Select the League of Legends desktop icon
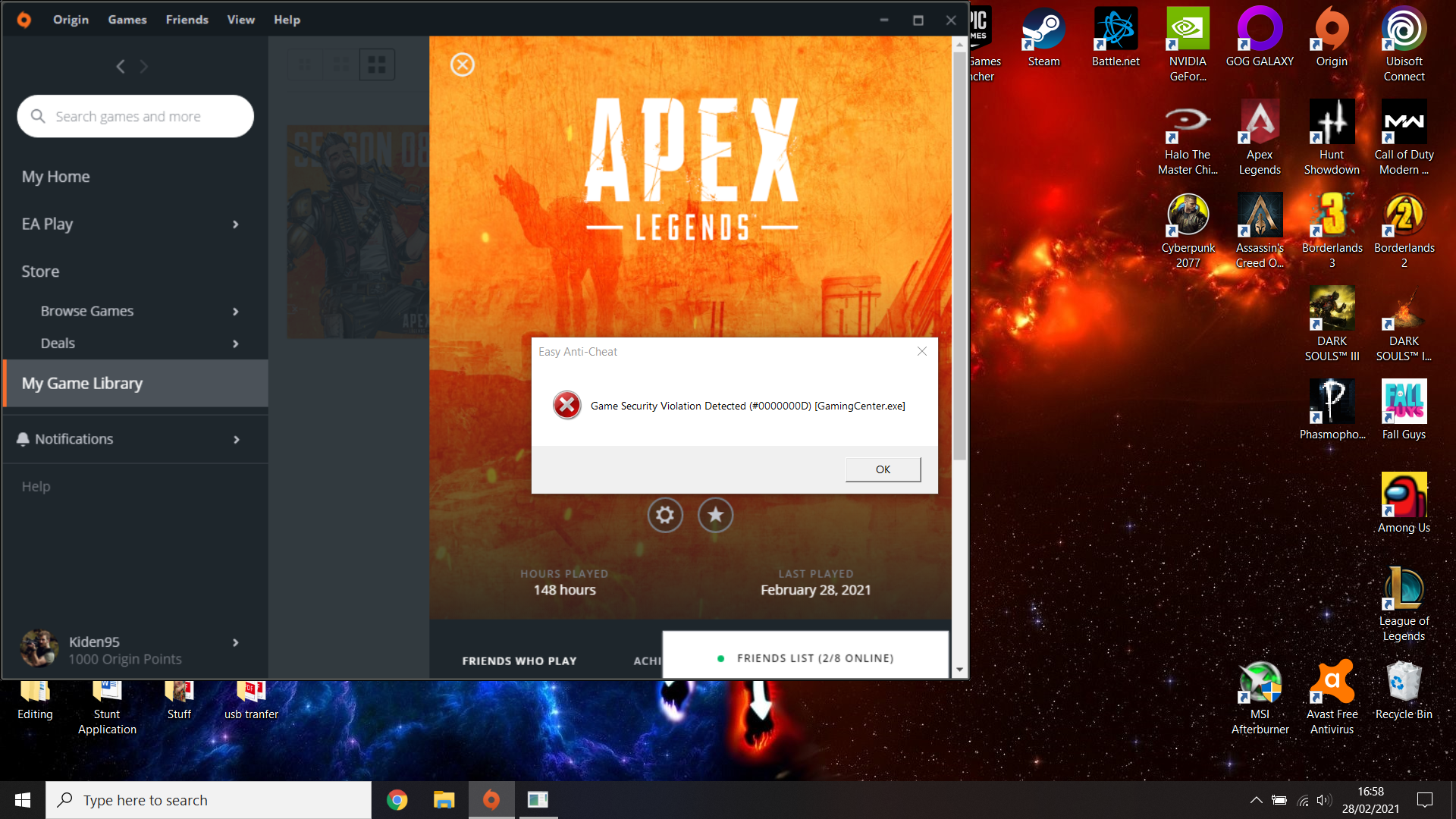The width and height of the screenshot is (1456, 819). click(1404, 604)
